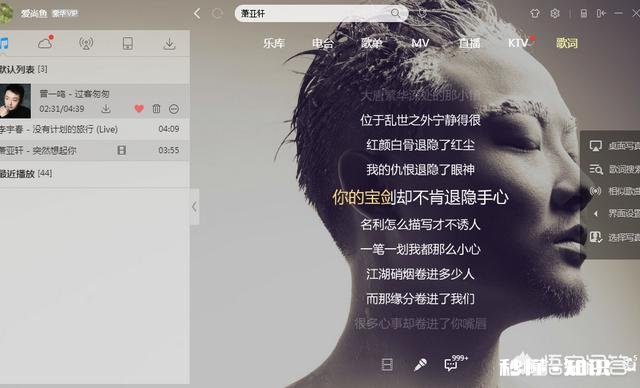
Task: Open the cloud music tab icon
Action: point(46,42)
